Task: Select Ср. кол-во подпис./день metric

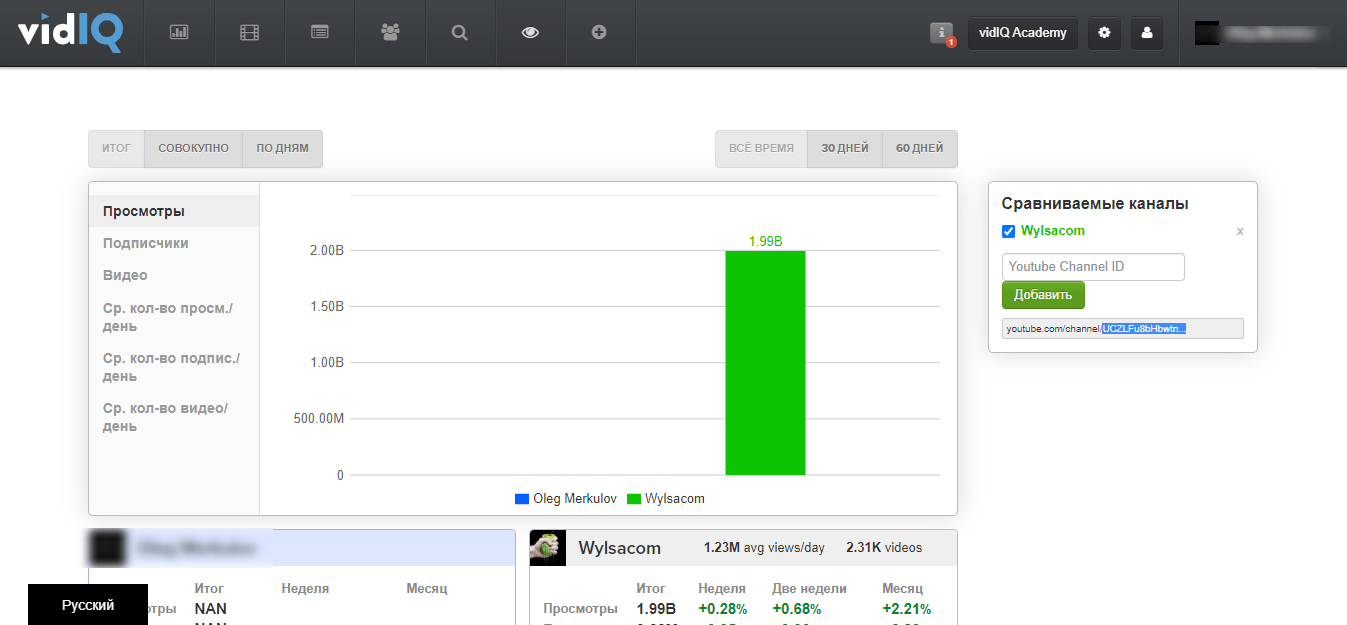Action: coord(174,367)
